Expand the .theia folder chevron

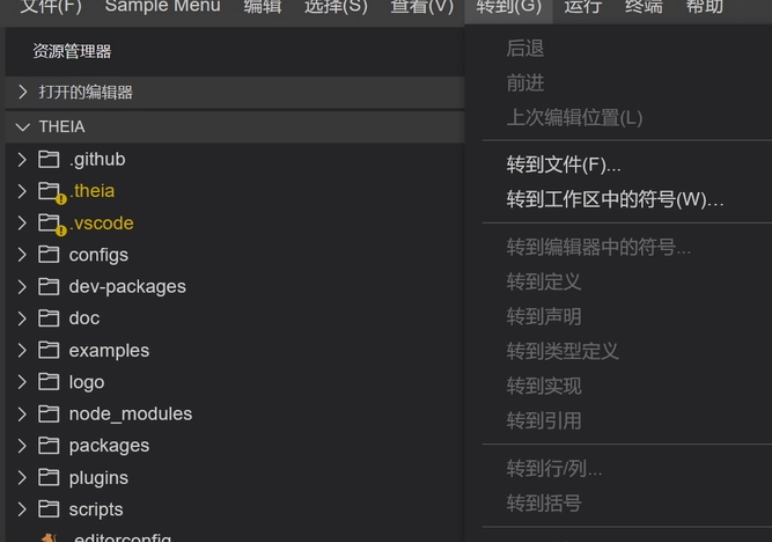coord(22,191)
